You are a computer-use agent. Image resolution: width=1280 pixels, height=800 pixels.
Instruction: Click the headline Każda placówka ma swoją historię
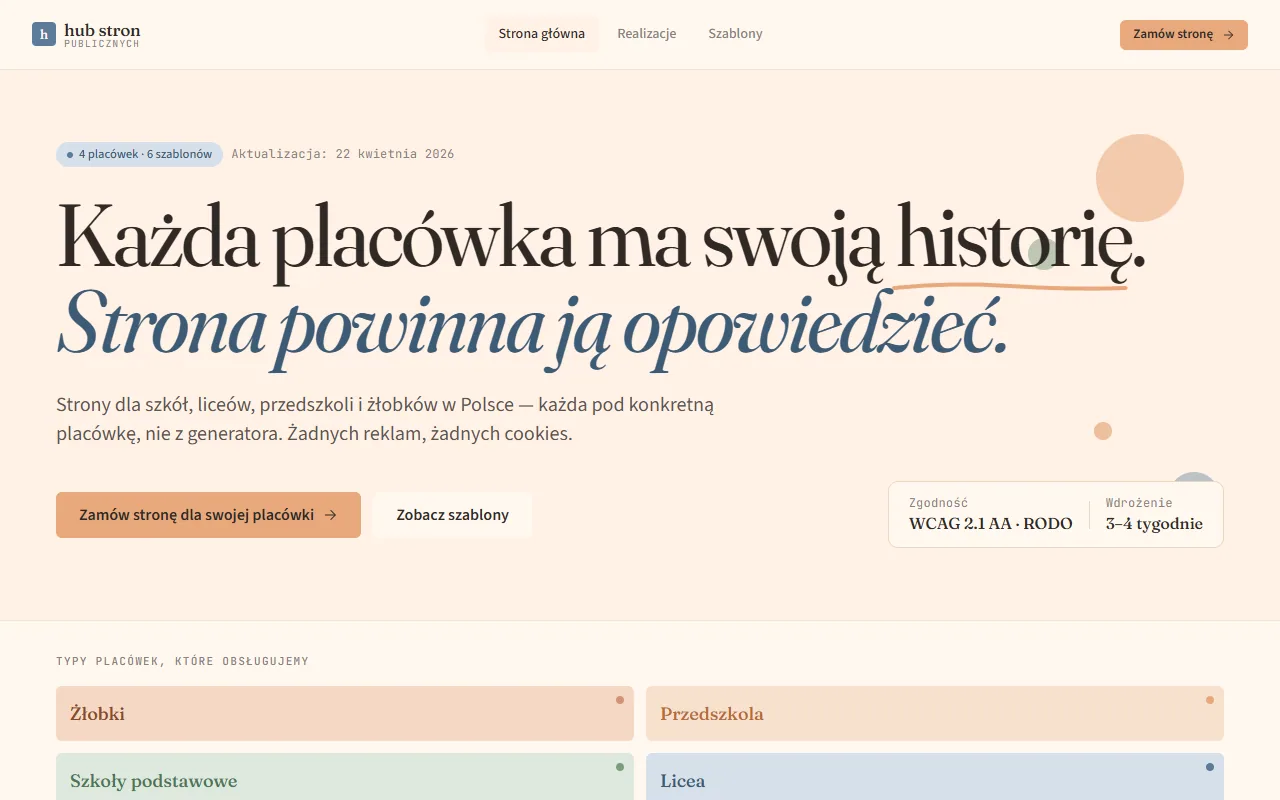click(x=601, y=240)
